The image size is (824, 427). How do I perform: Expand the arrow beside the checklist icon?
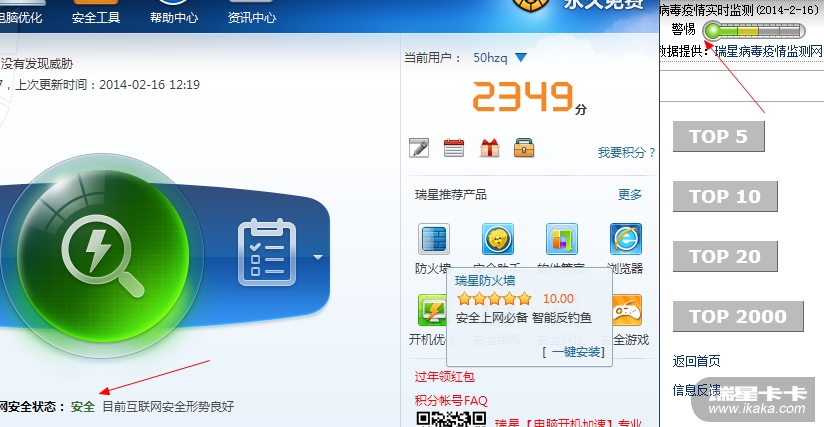pyautogui.click(x=317, y=257)
